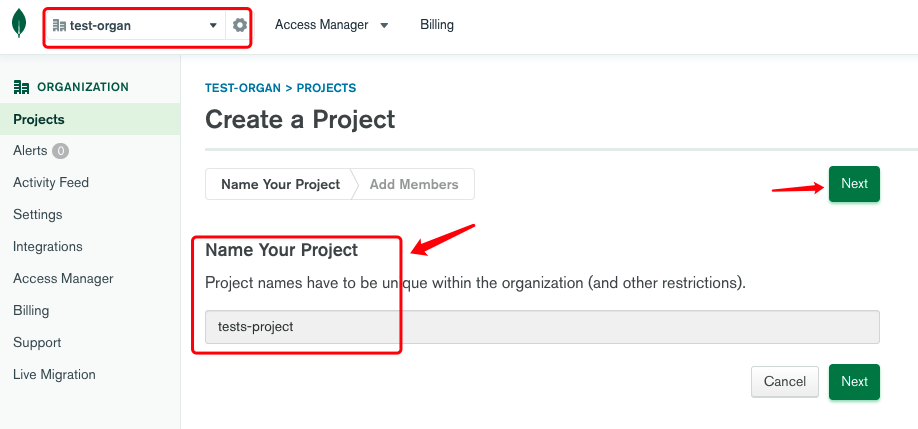Open Integrations in the sidebar
The image size is (918, 429).
tap(48, 247)
